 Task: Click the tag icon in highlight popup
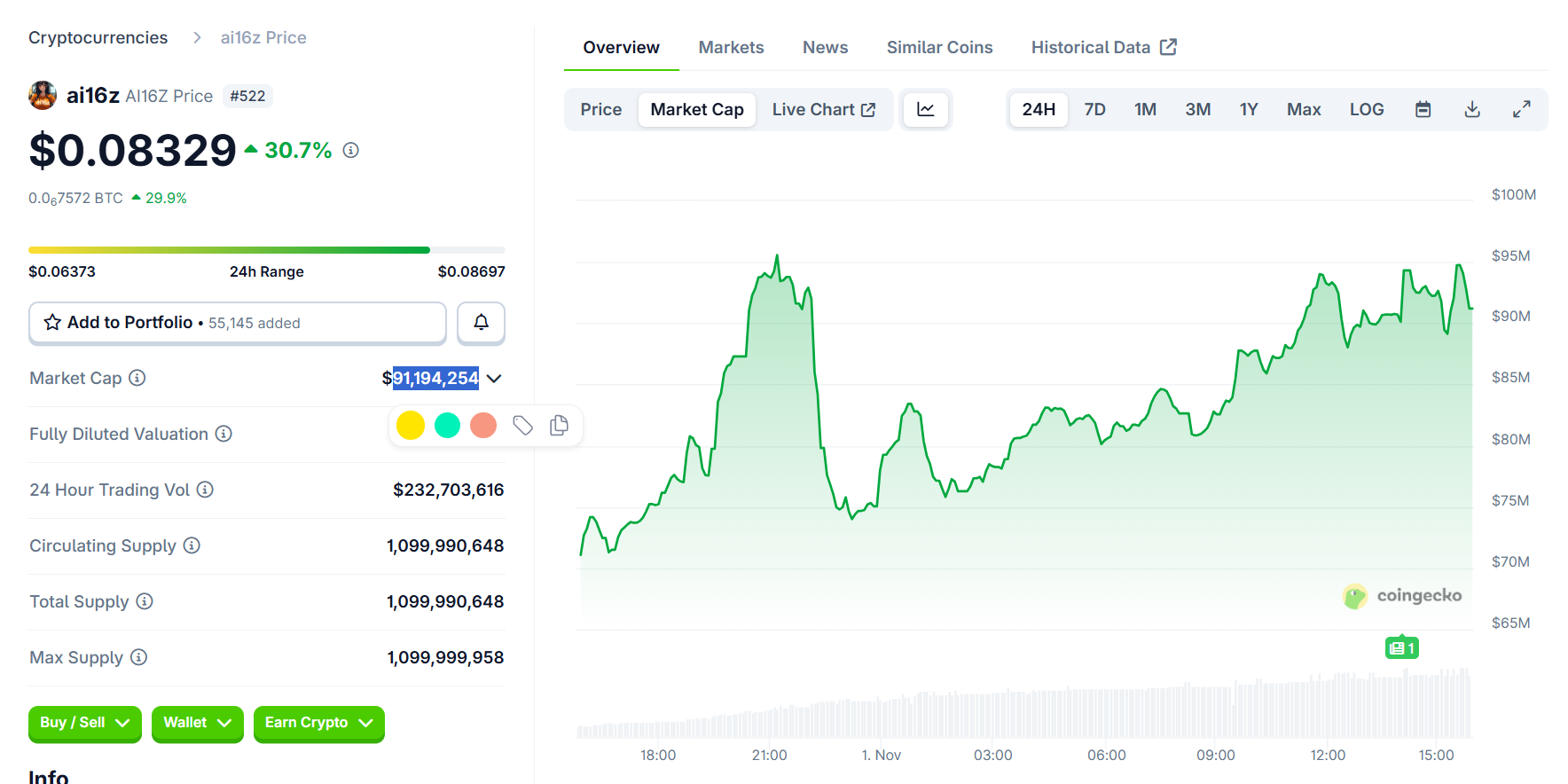pyautogui.click(x=522, y=426)
